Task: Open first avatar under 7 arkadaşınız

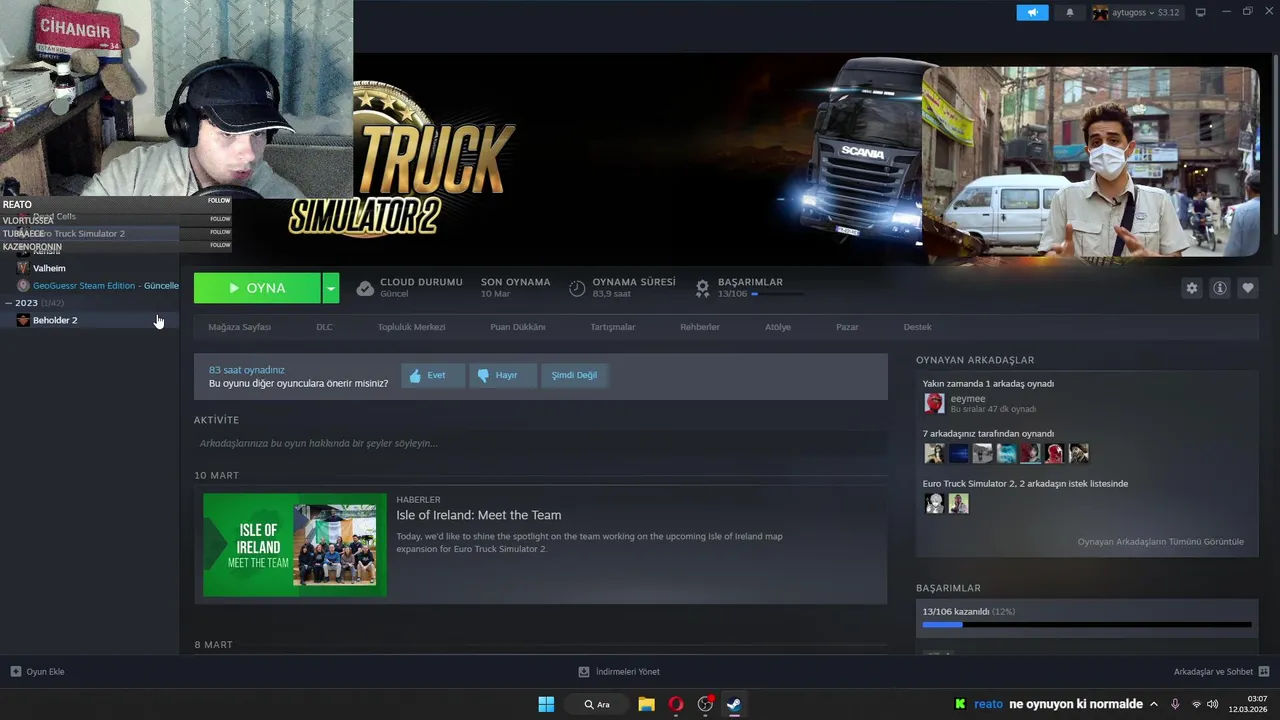Action: tap(934, 453)
